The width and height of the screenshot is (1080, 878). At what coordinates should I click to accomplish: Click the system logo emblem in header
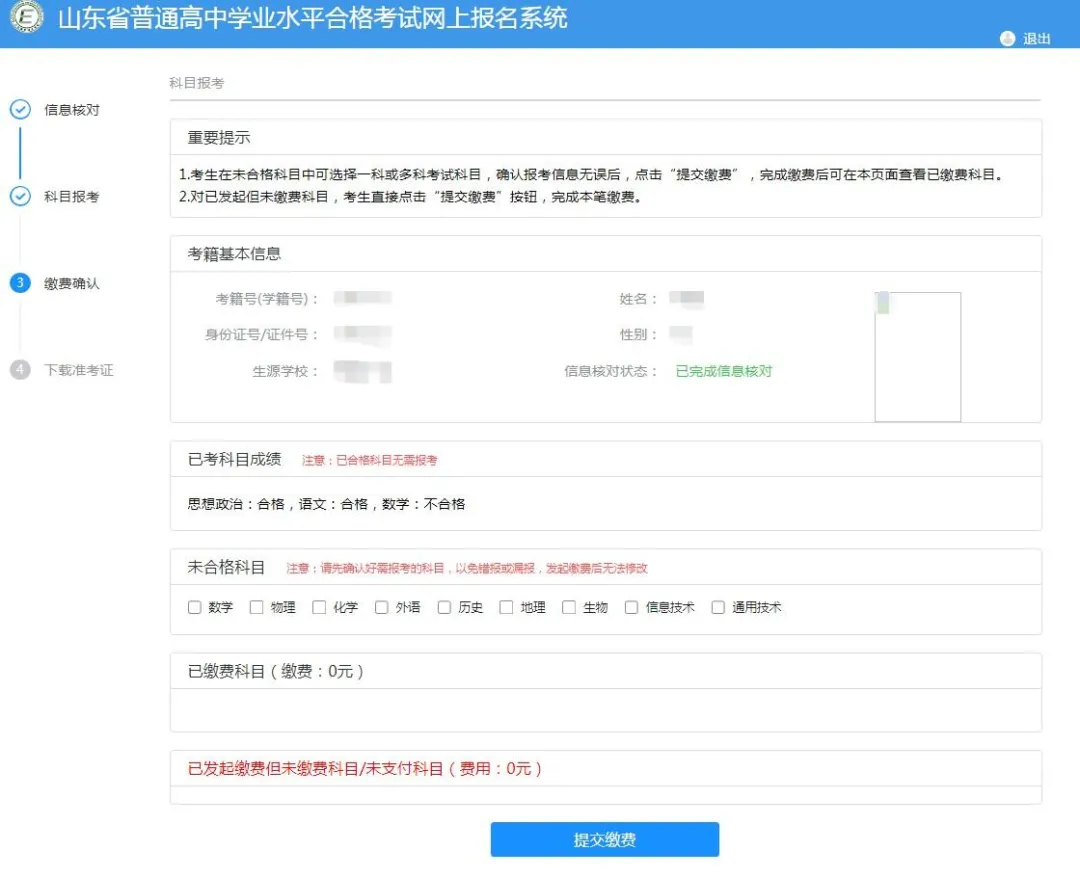[27, 16]
